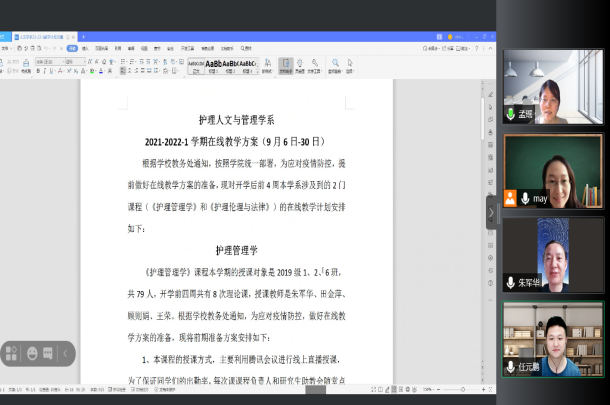Collapse the floating meeting toolbar chevron
The image size is (610, 405).
(x=67, y=353)
